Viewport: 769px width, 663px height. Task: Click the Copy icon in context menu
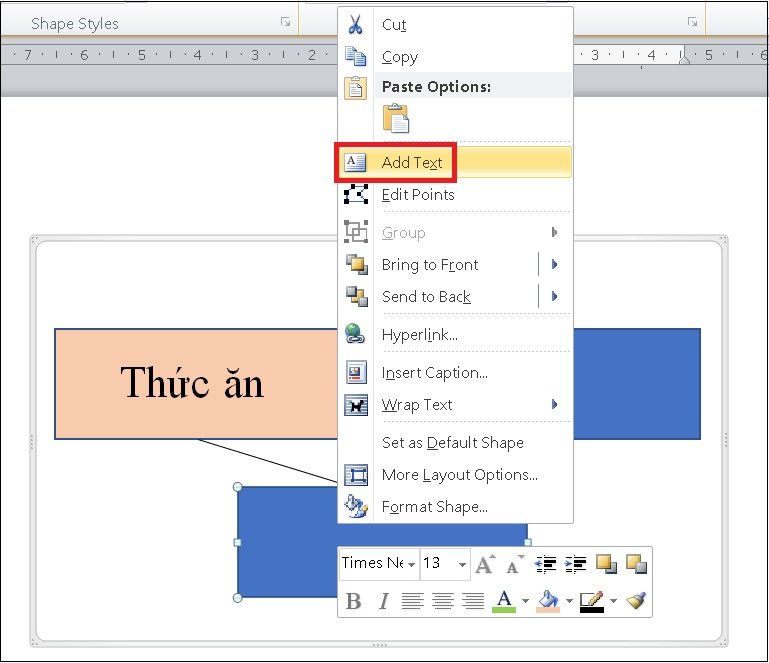[x=356, y=56]
